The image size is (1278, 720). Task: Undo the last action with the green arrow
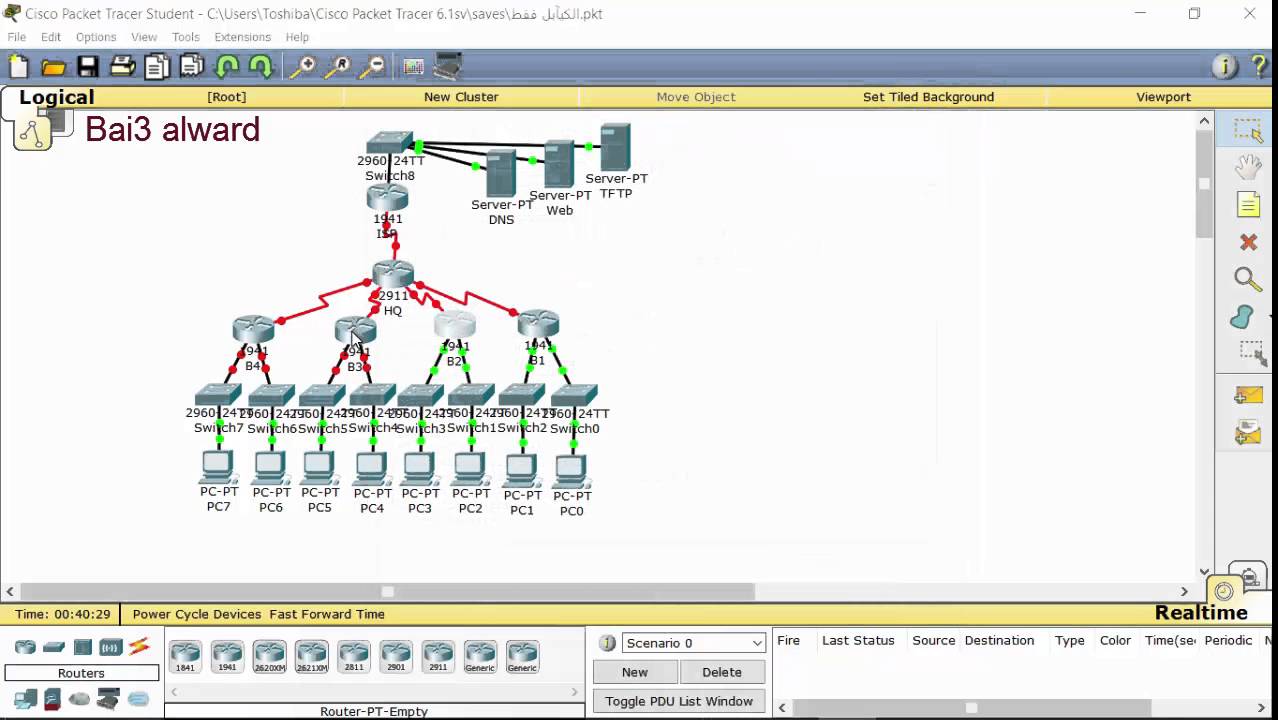coord(227,67)
